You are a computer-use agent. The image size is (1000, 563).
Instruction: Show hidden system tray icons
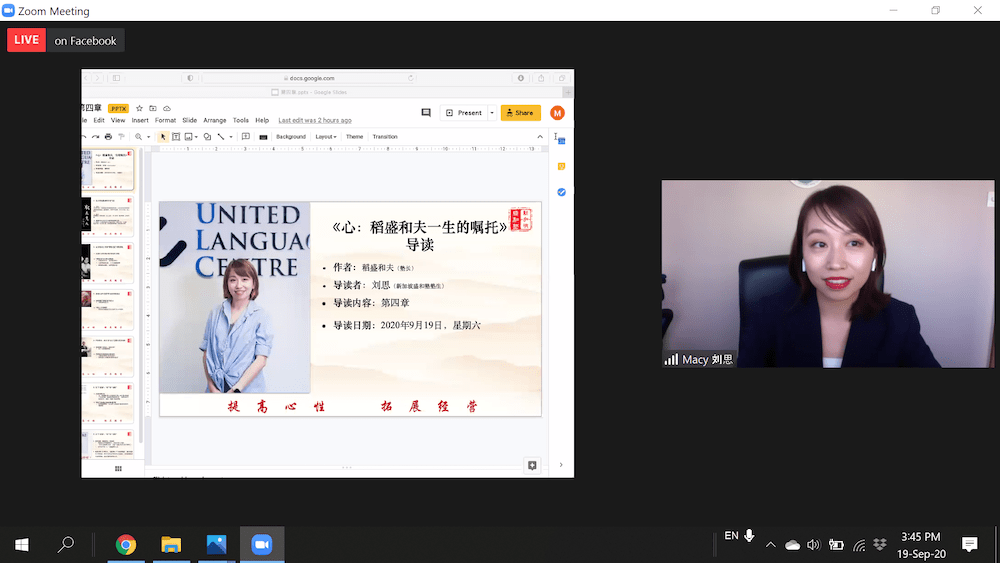click(770, 545)
